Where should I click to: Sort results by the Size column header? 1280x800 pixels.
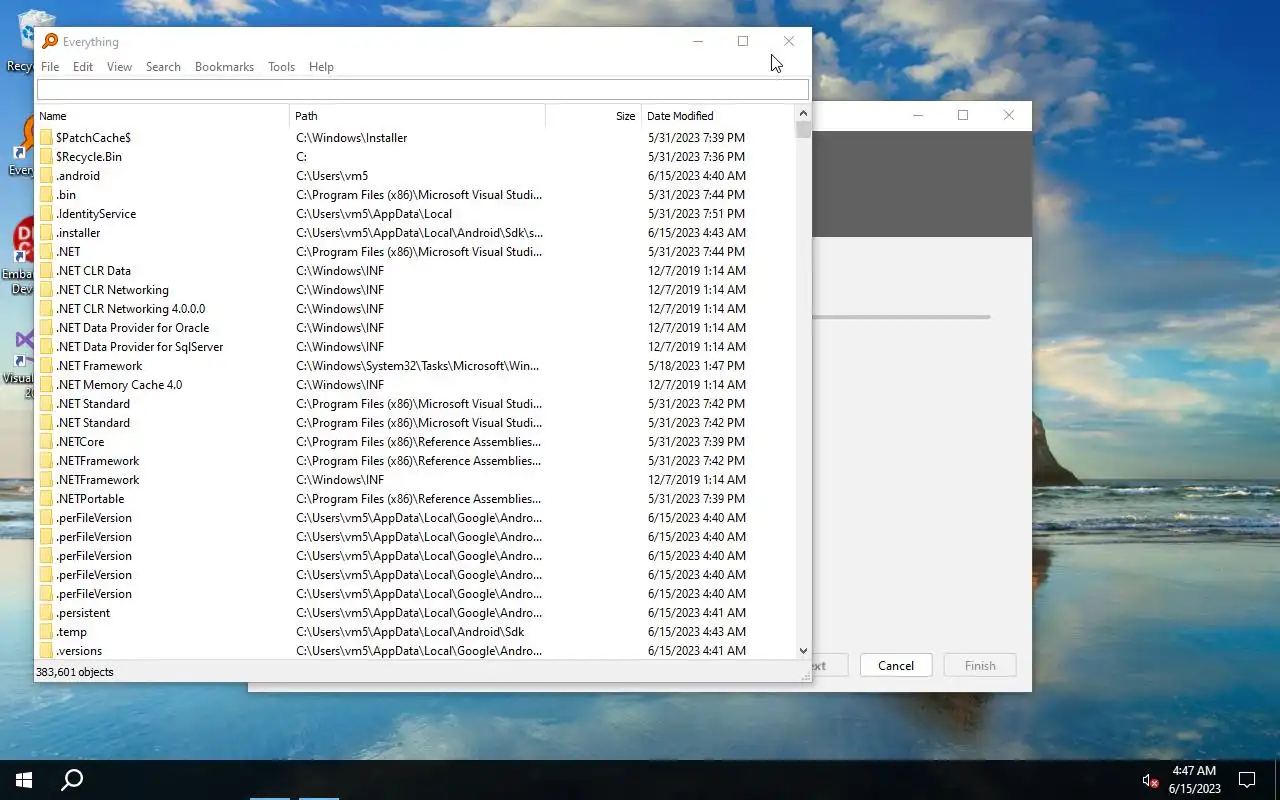click(593, 116)
